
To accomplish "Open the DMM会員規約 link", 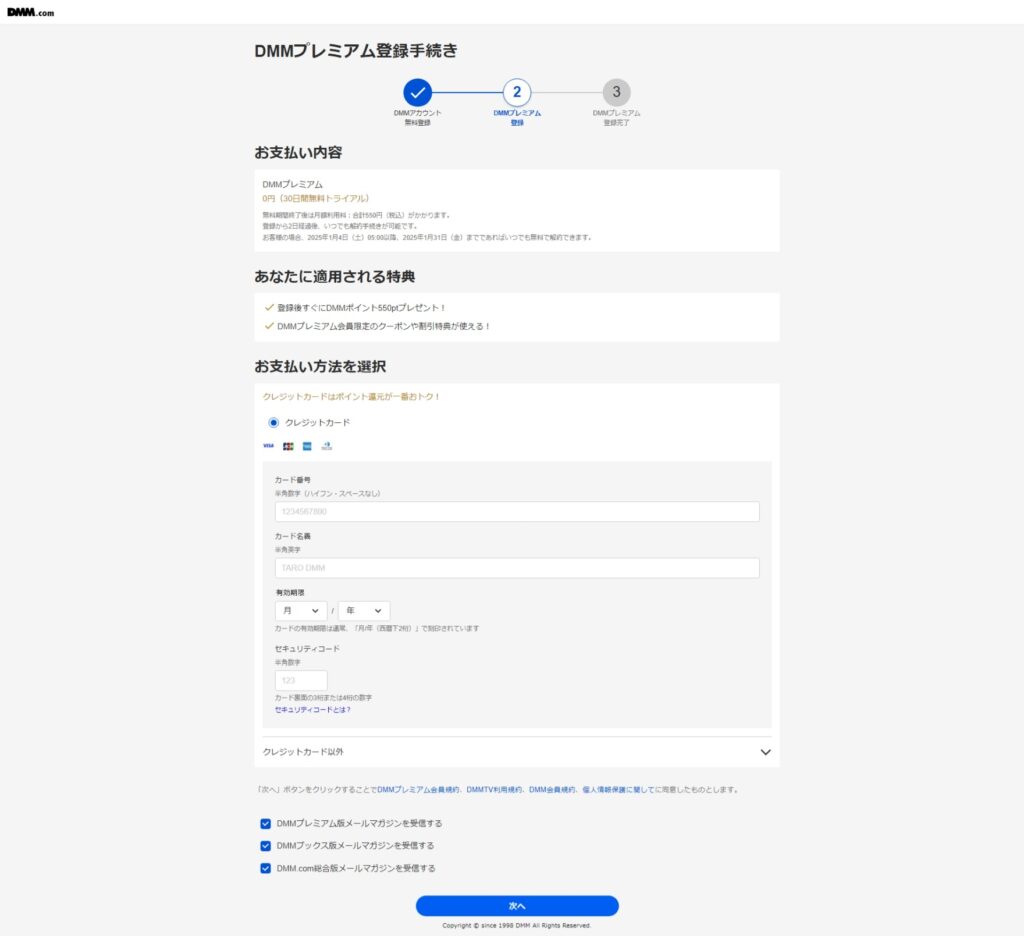I will pyautogui.click(x=552, y=790).
